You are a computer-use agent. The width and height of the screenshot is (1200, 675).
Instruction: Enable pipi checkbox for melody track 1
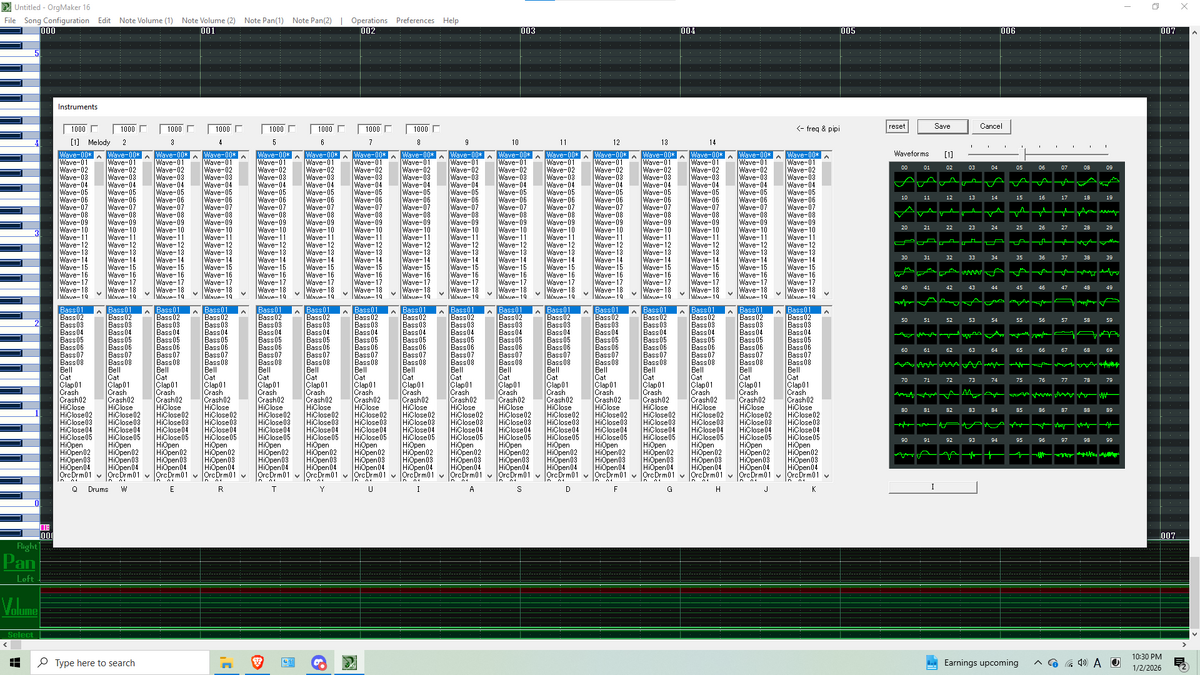point(94,129)
